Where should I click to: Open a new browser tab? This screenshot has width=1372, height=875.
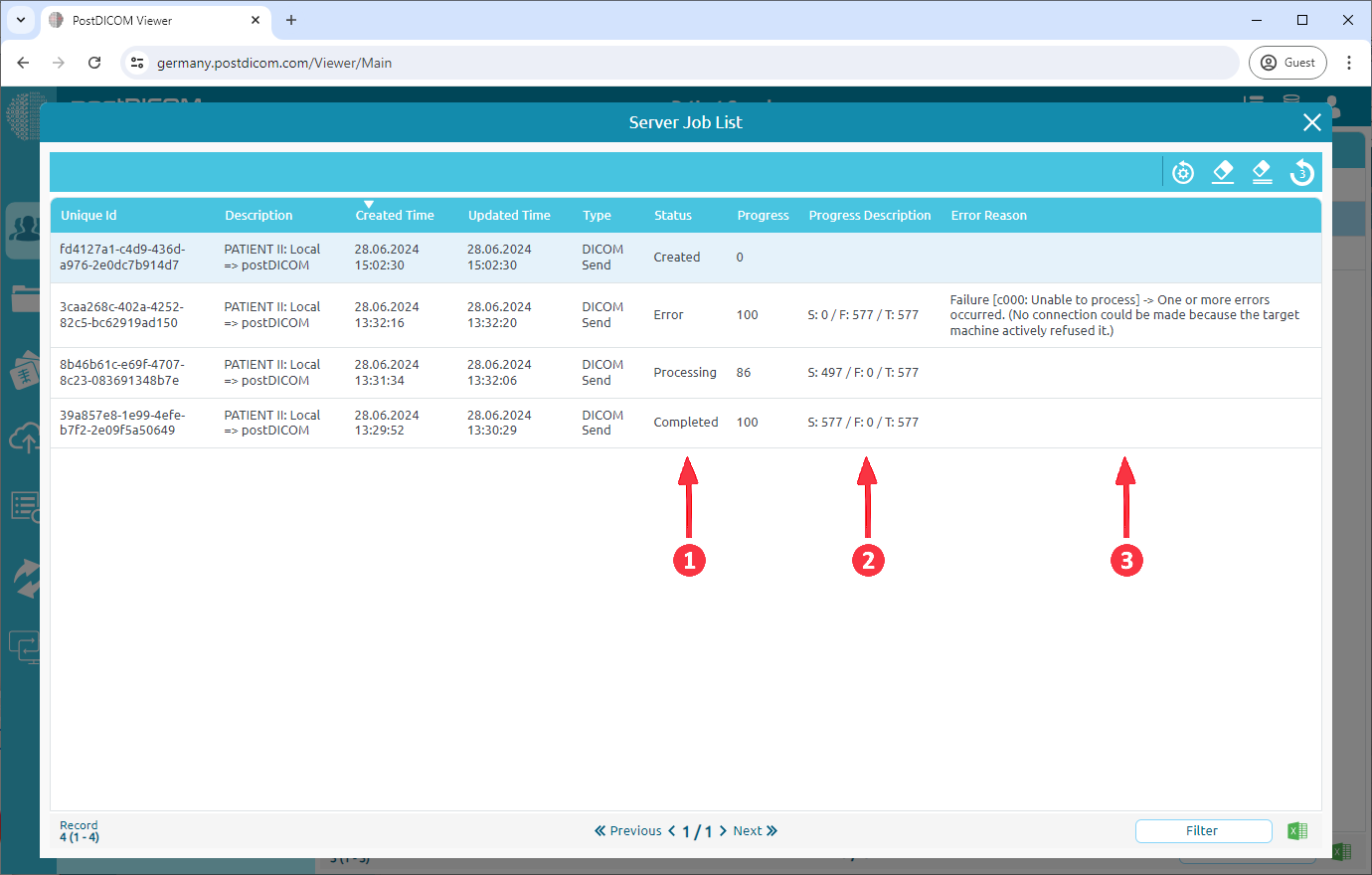pyautogui.click(x=290, y=20)
